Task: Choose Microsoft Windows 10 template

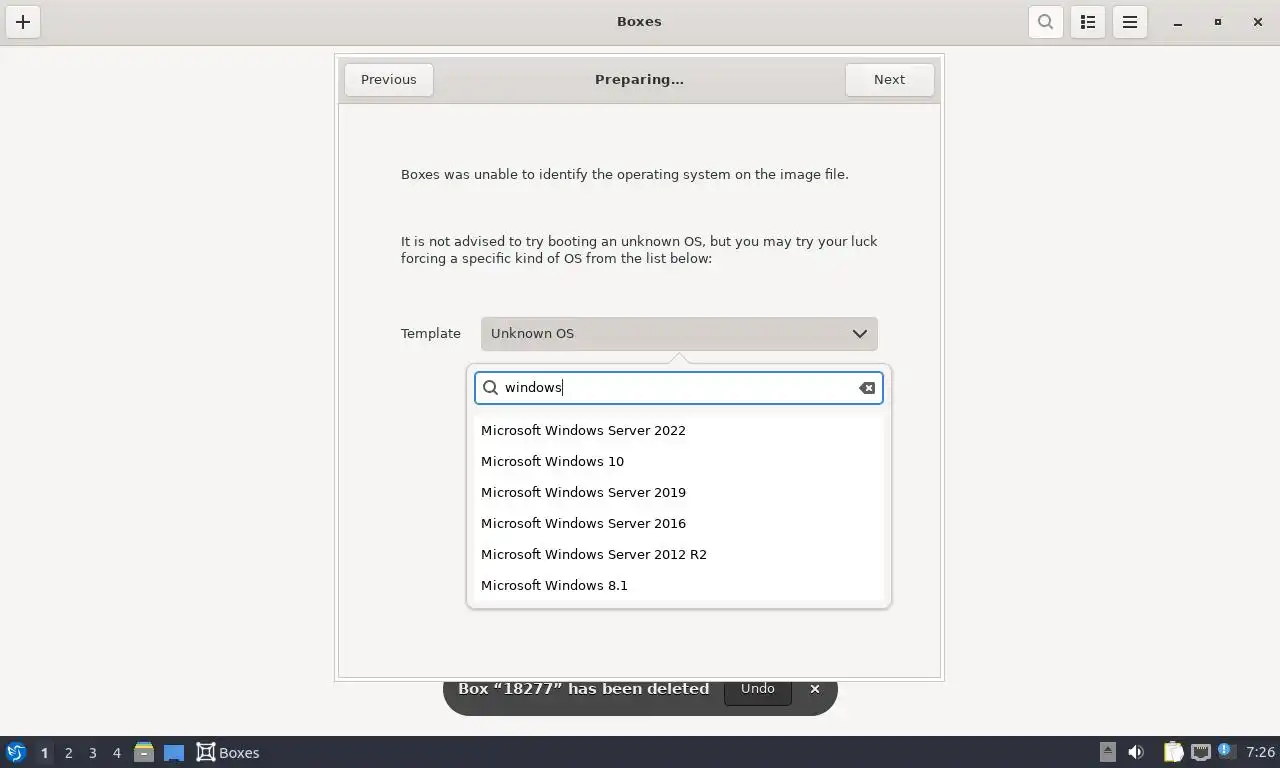Action: 679,462
